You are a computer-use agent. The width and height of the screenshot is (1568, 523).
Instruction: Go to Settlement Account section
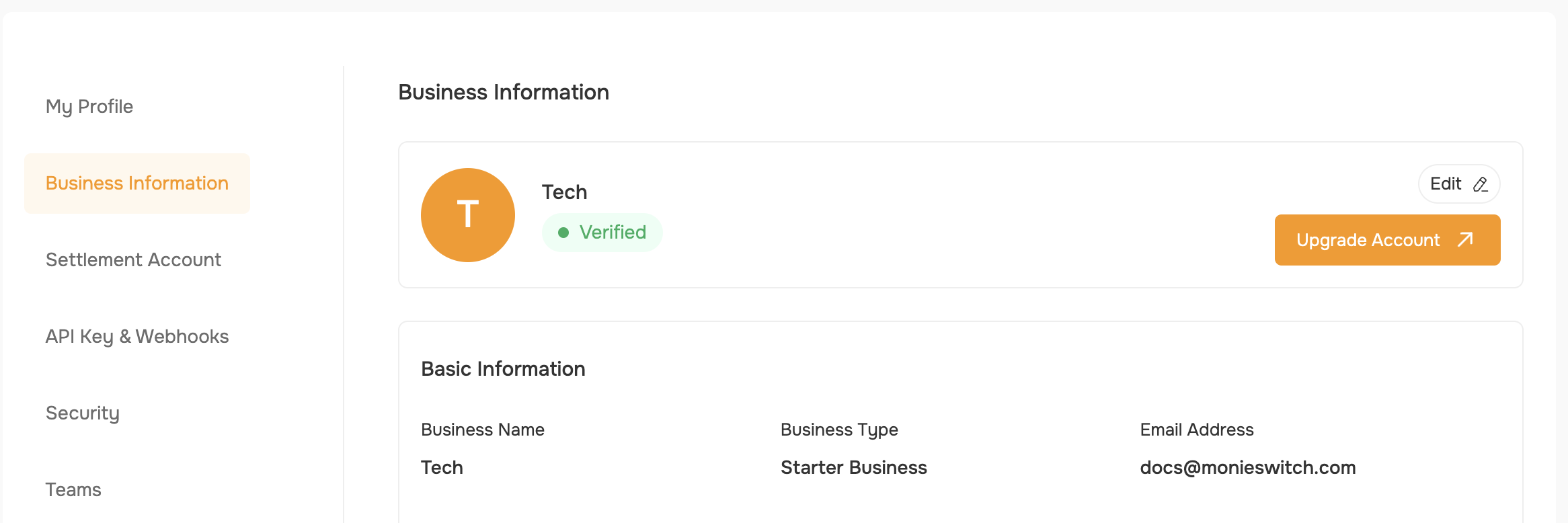[x=133, y=259]
